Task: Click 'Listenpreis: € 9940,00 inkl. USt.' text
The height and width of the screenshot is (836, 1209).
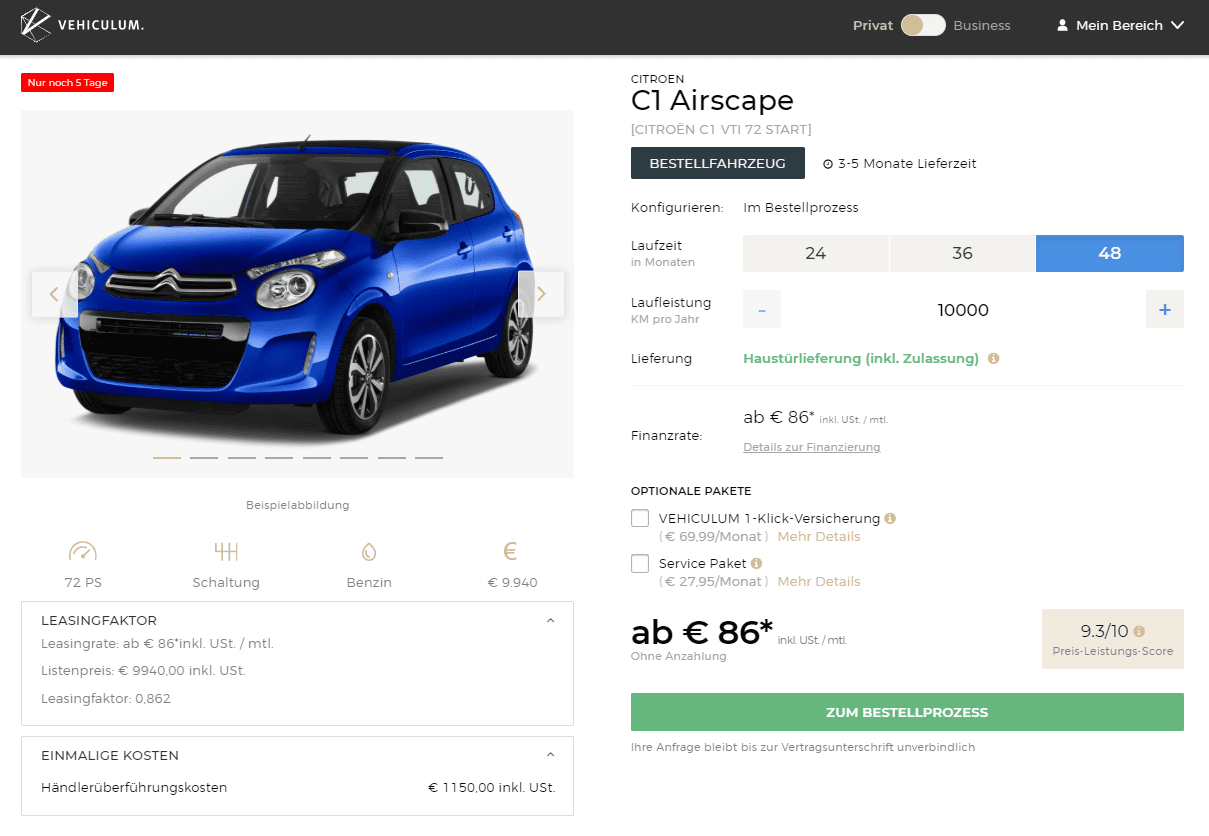Action: (143, 670)
